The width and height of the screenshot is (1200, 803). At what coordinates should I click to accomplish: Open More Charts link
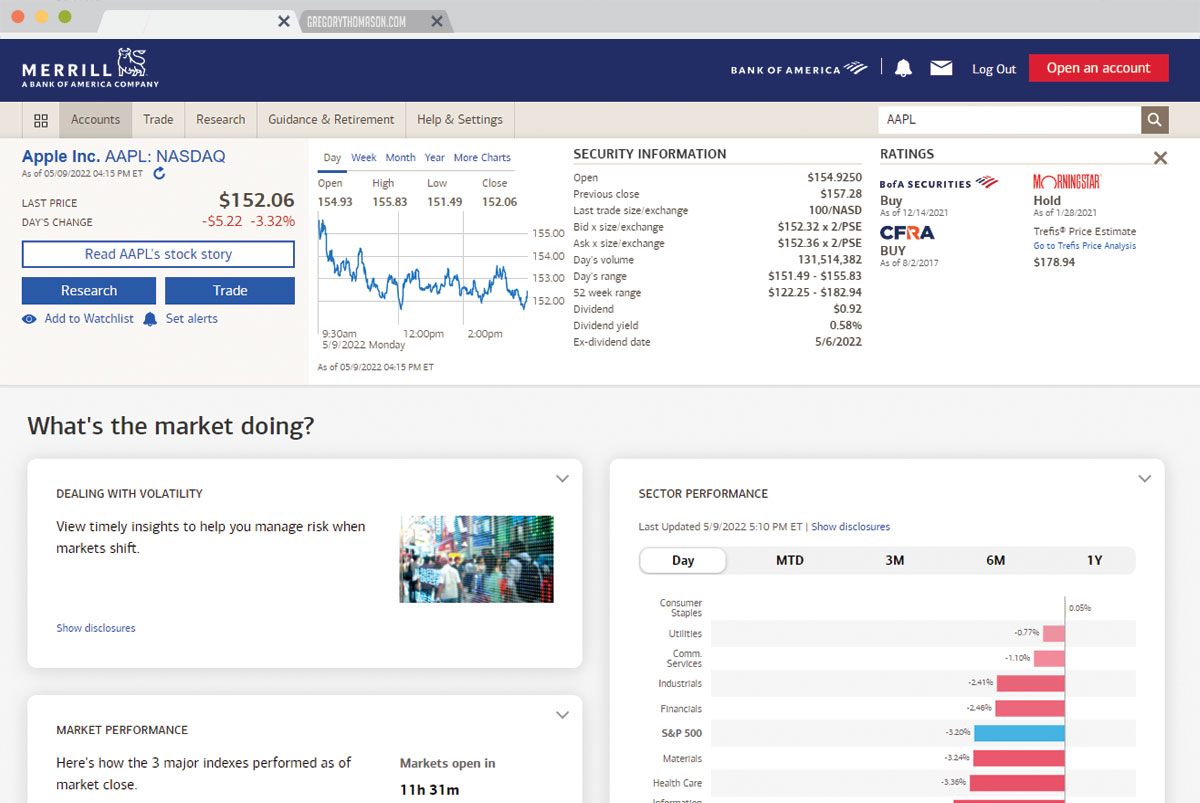point(482,158)
